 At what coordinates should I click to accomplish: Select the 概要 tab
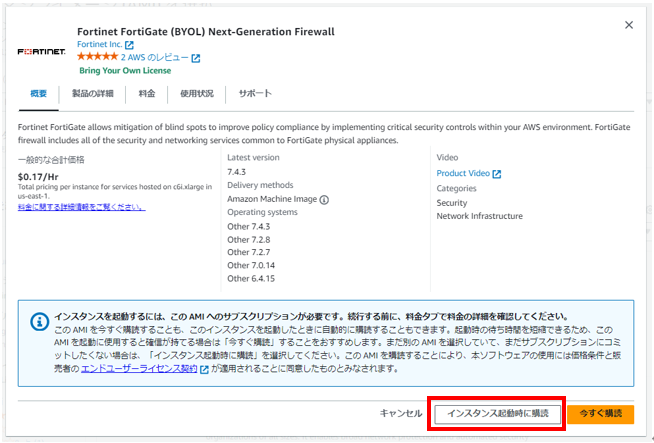[38, 93]
